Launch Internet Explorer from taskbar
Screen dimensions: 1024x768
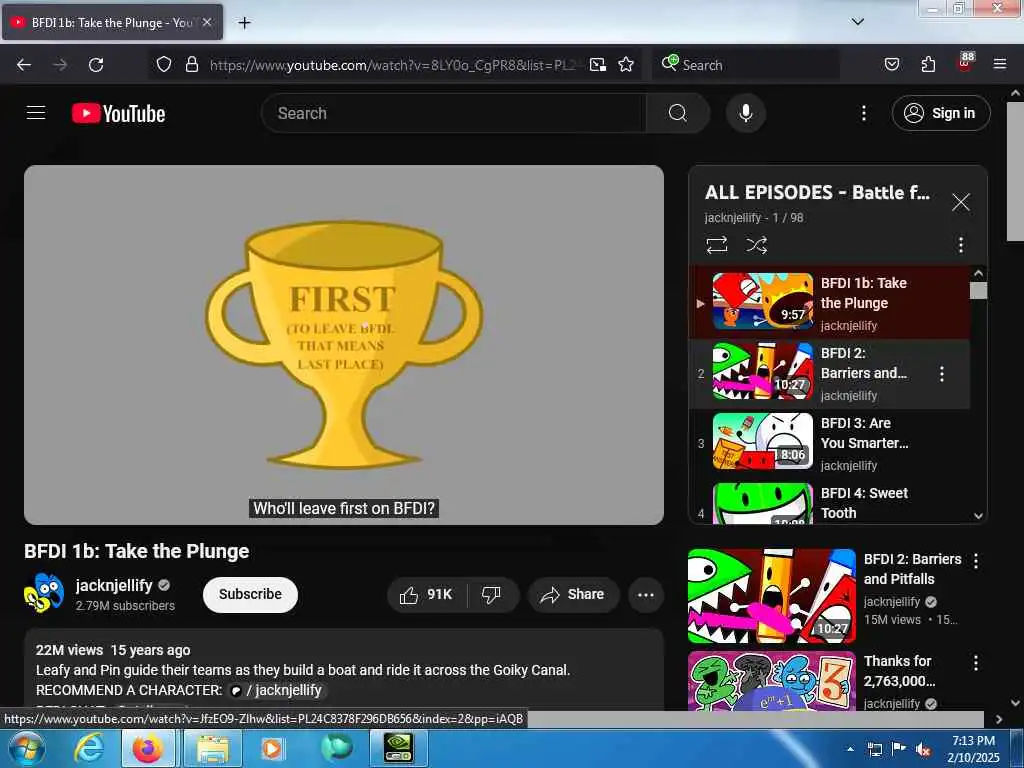pyautogui.click(x=89, y=748)
